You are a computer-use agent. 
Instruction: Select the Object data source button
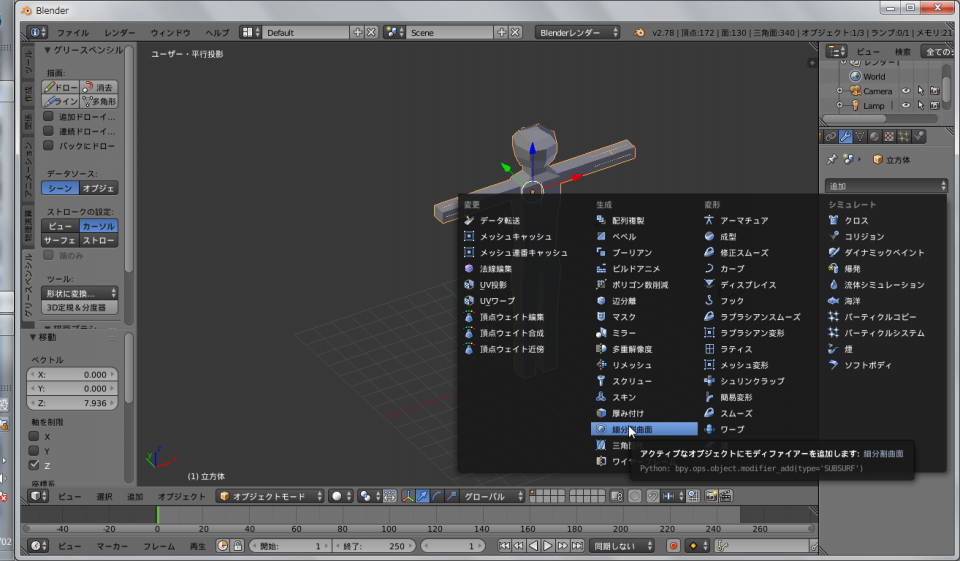pyautogui.click(x=99, y=188)
